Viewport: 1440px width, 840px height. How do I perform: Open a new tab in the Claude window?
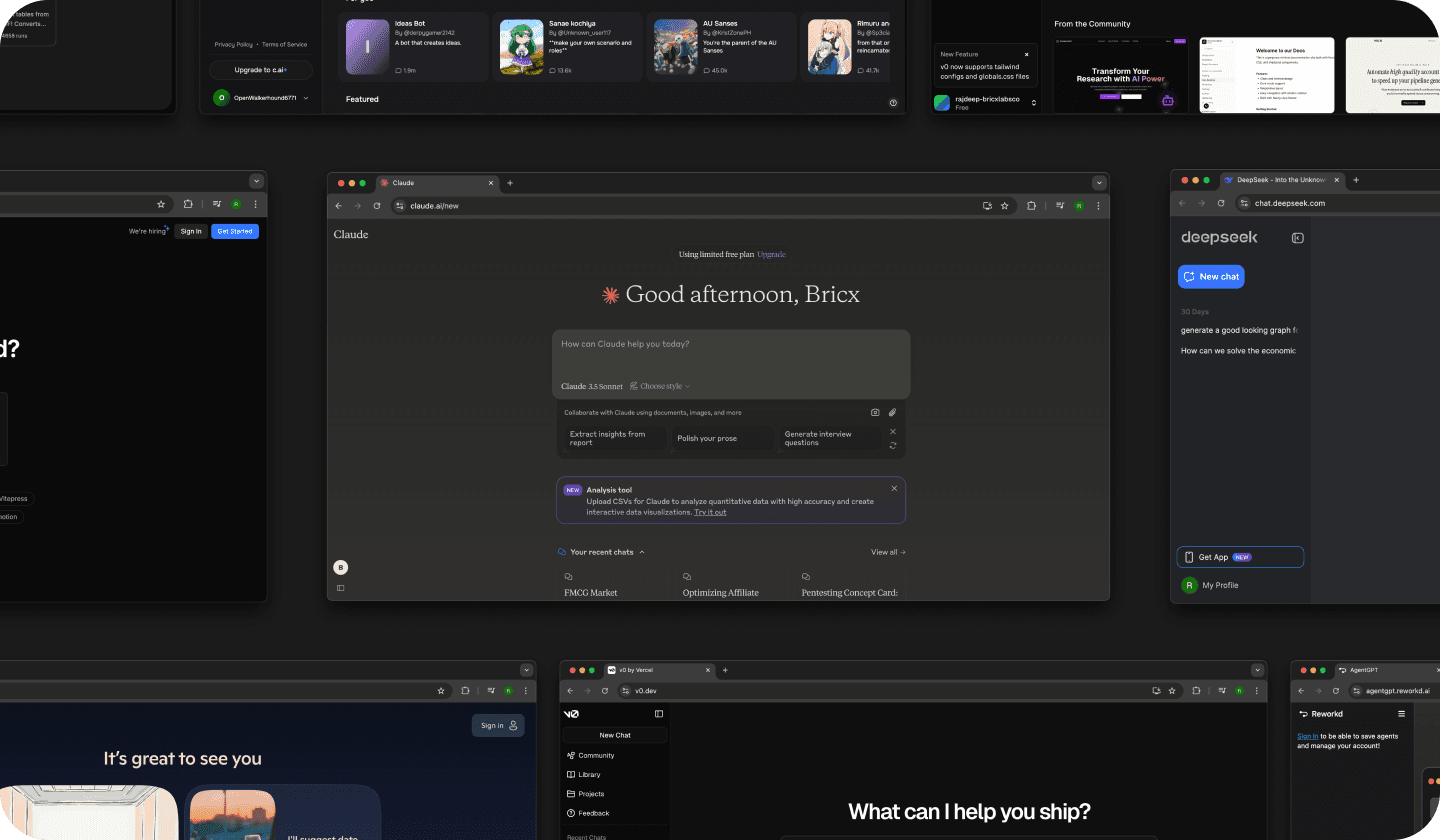coord(510,183)
